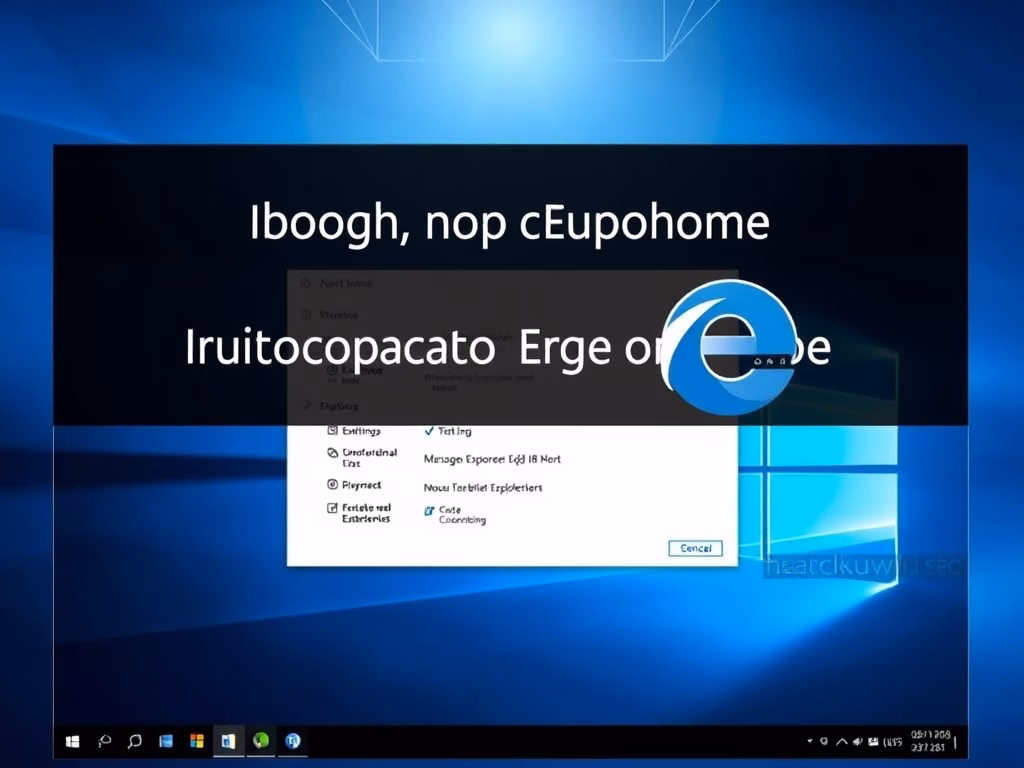Open the blue folder icon on taskbar
1024x768 pixels.
point(166,741)
